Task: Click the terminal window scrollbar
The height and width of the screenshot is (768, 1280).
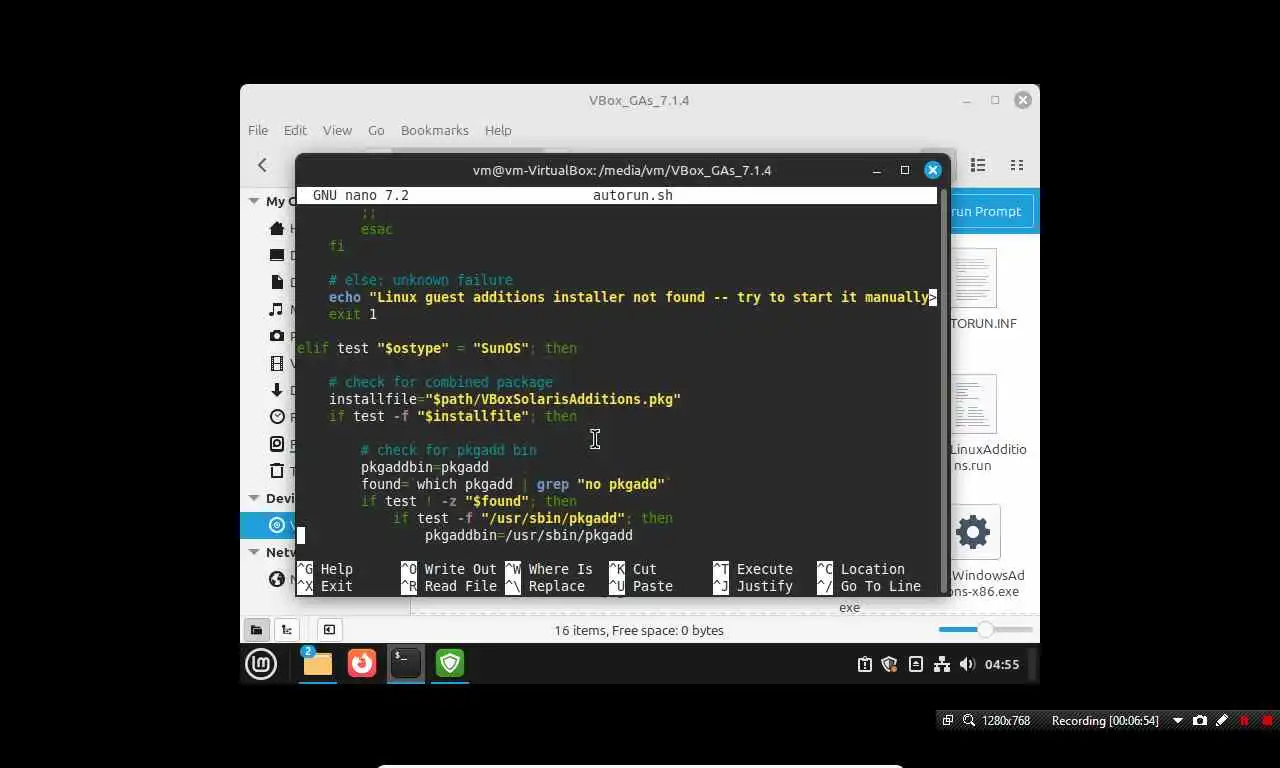Action: tap(943, 390)
